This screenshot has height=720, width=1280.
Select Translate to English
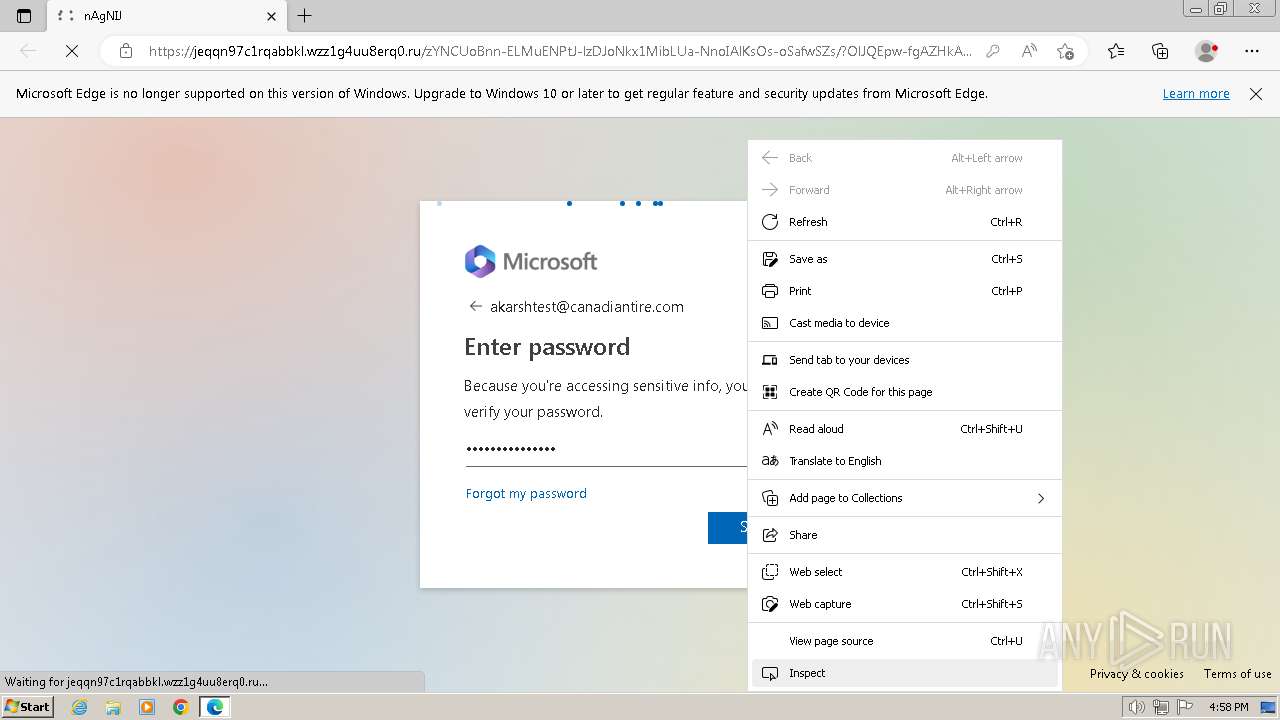[x=905, y=461]
